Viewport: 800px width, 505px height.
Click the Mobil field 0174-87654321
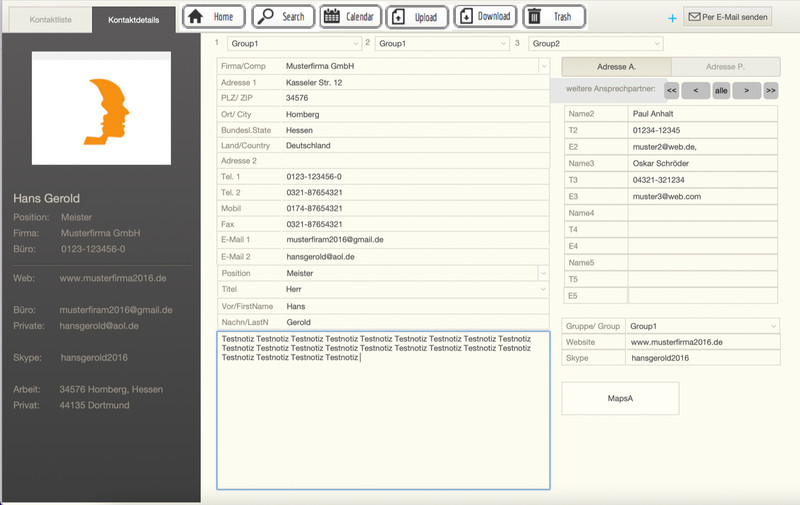pos(415,208)
